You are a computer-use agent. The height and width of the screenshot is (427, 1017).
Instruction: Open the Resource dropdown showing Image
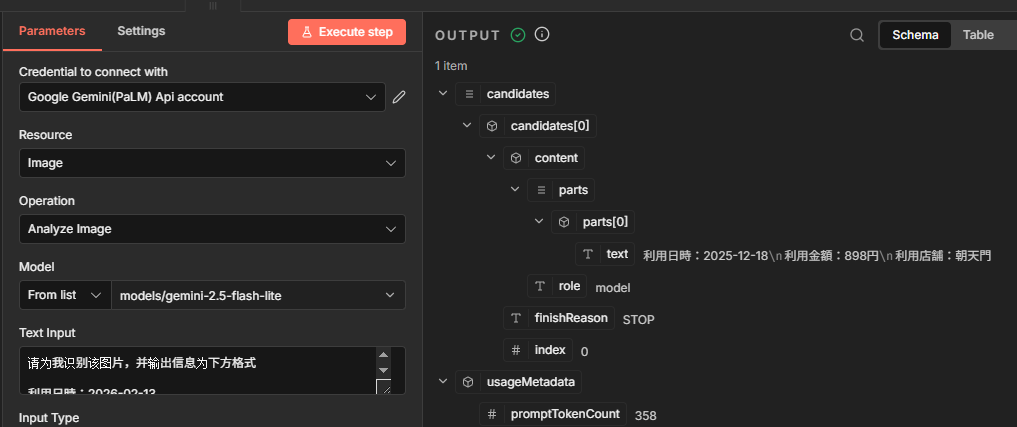click(x=212, y=163)
